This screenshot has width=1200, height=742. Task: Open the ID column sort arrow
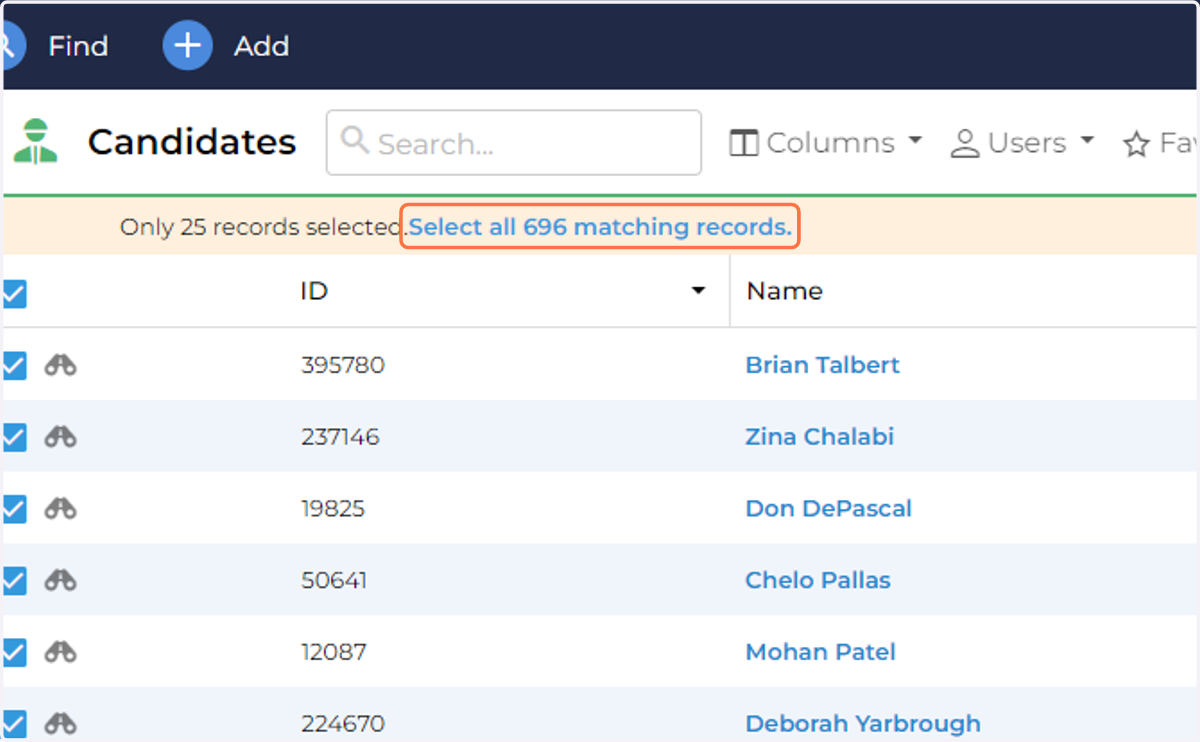(698, 291)
